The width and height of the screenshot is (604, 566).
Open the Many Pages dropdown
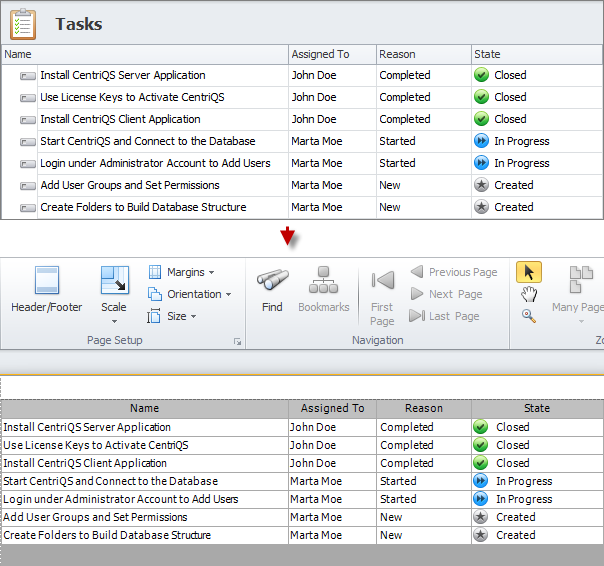581,321
